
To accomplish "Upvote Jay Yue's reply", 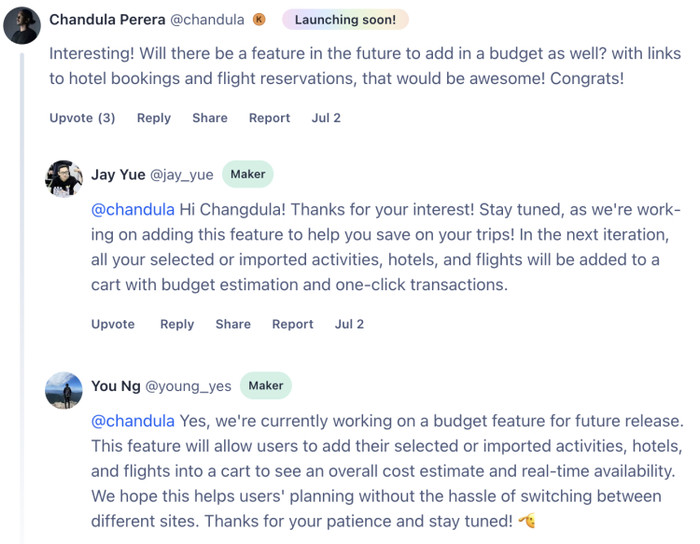I will tap(113, 324).
